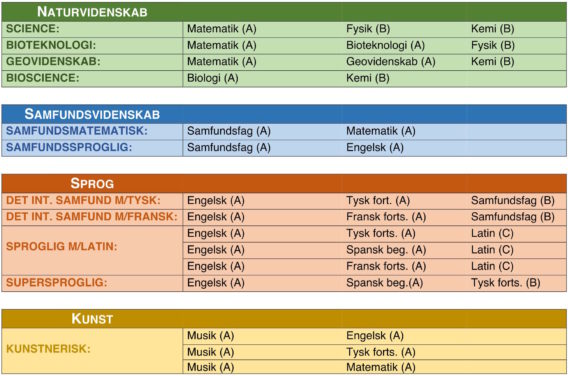Select the SAMFUNDSSPROGLIG row label
This screenshot has height=376, width=570.
(x=69, y=147)
